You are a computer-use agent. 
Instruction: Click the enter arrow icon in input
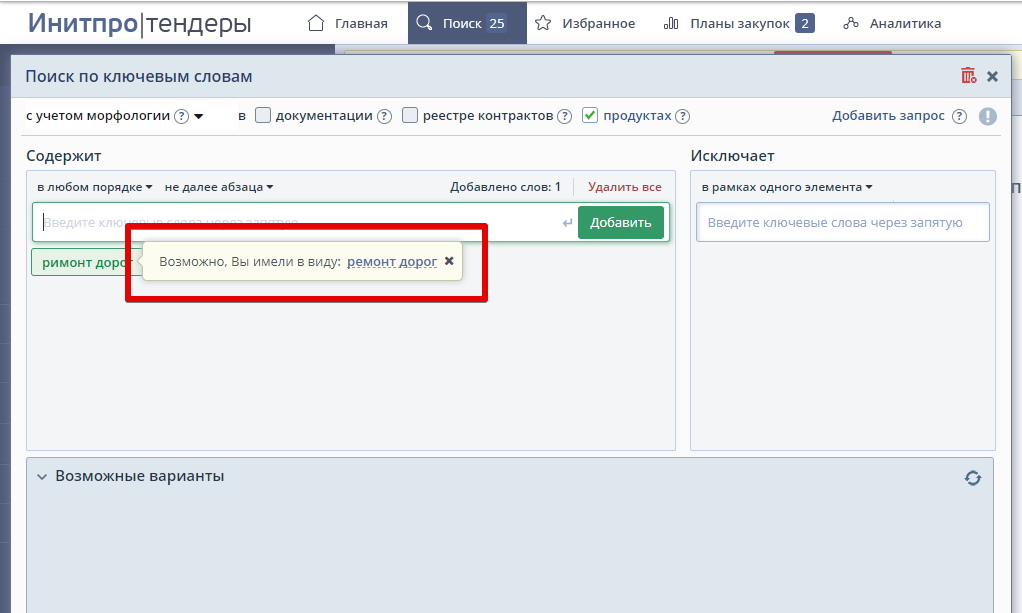click(x=567, y=223)
